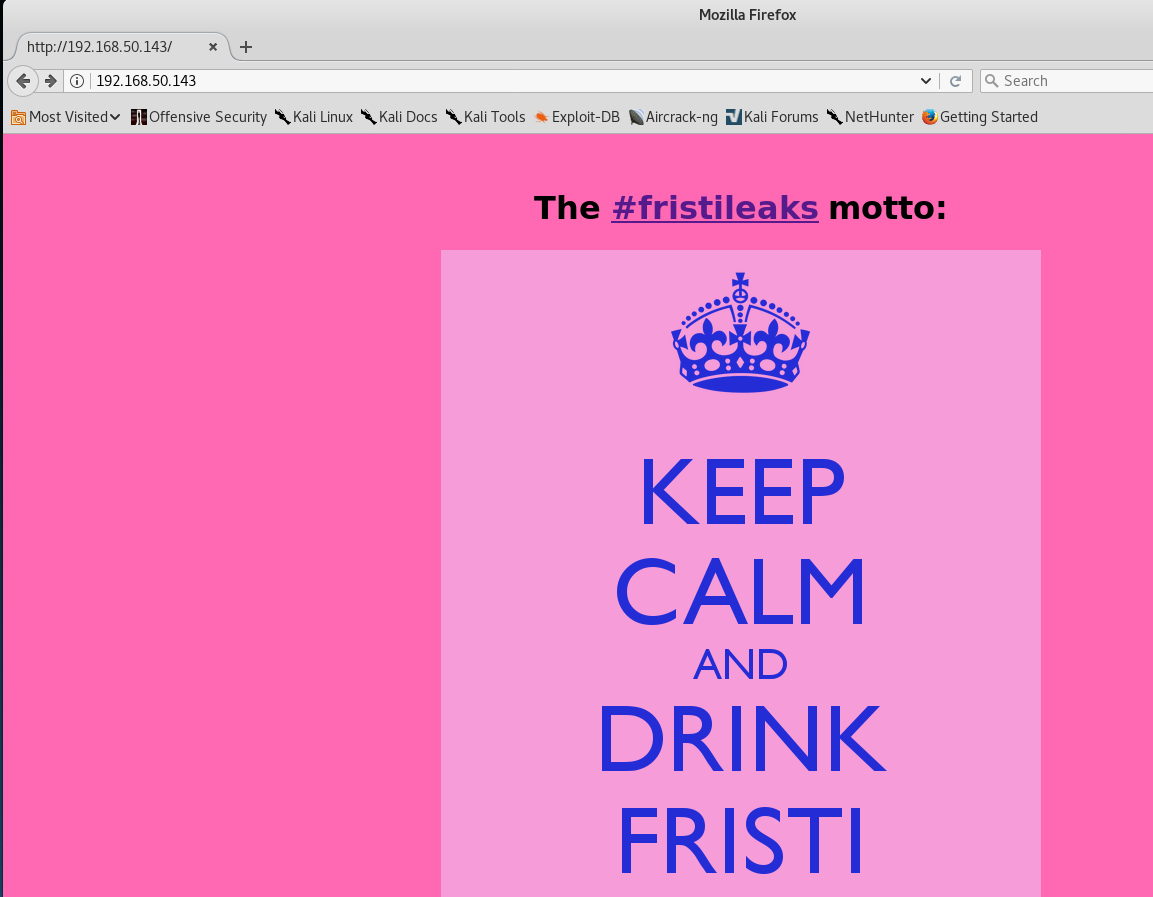Open Aircrack-ng bookmark
This screenshot has height=897, width=1153.
[x=673, y=117]
